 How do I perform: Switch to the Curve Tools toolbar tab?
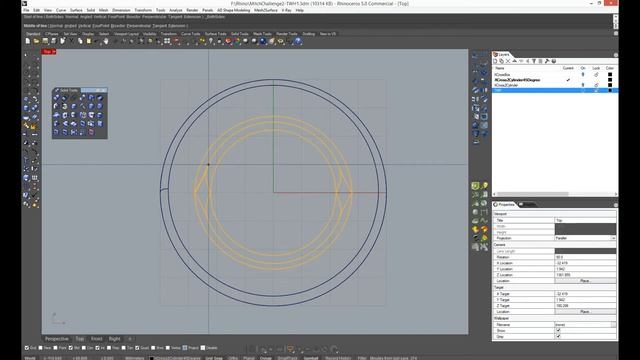point(191,34)
